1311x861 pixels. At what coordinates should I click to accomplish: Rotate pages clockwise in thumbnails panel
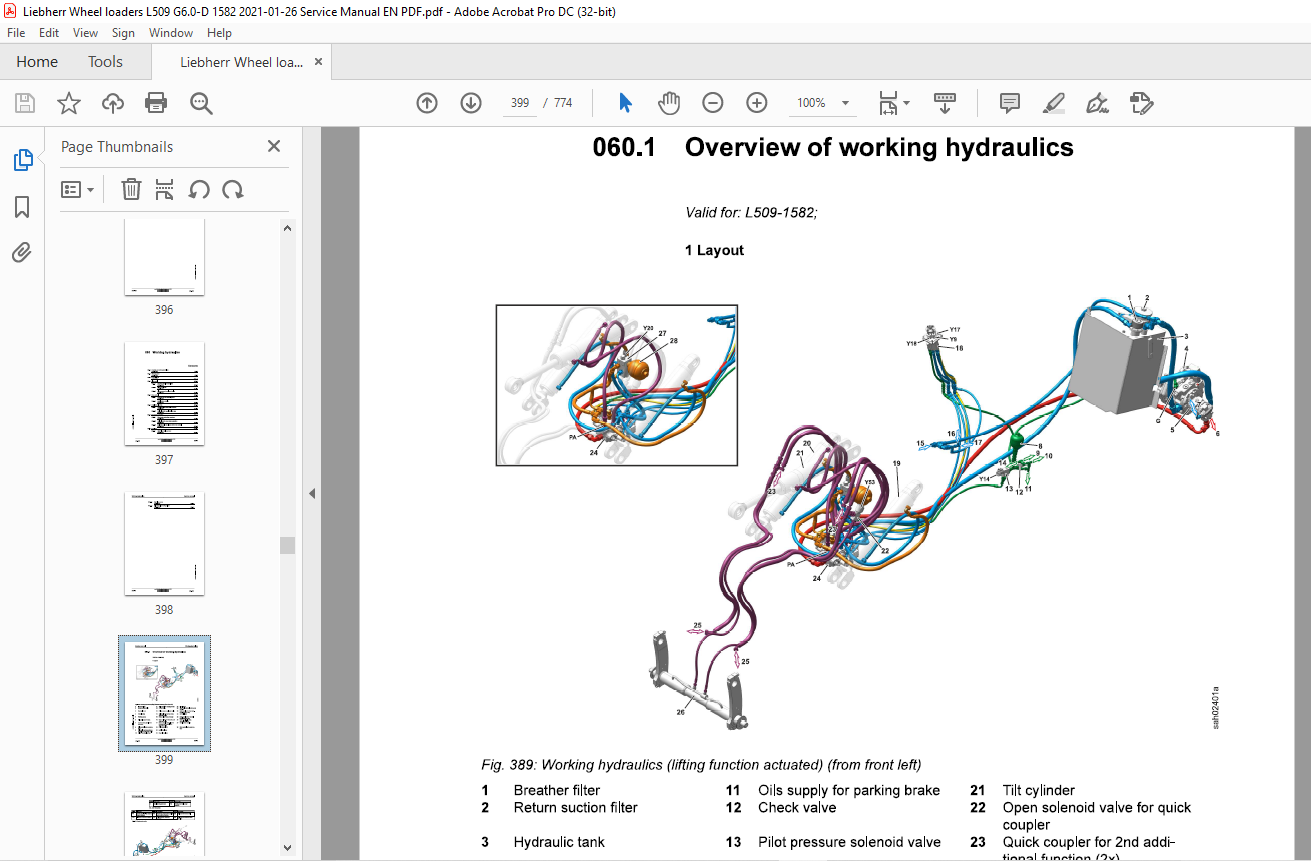[x=233, y=189]
